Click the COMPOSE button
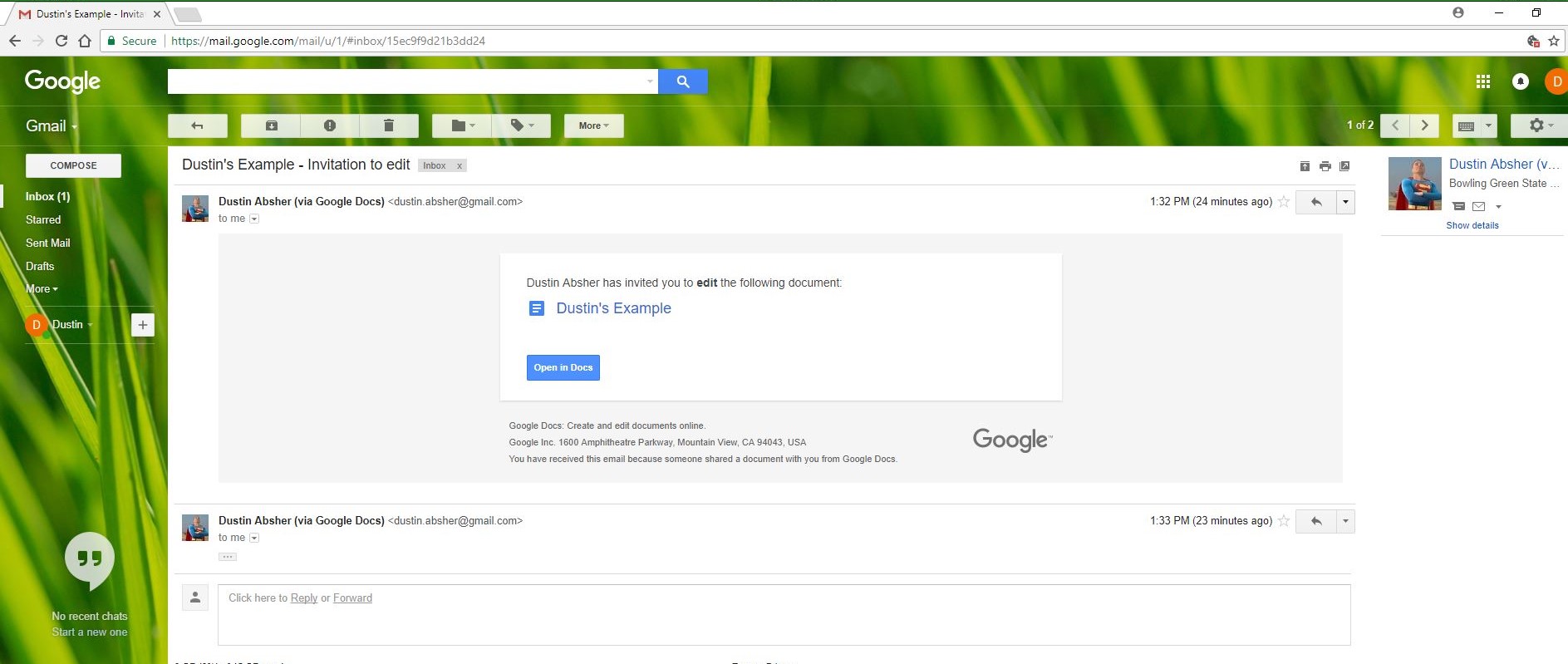 [73, 165]
